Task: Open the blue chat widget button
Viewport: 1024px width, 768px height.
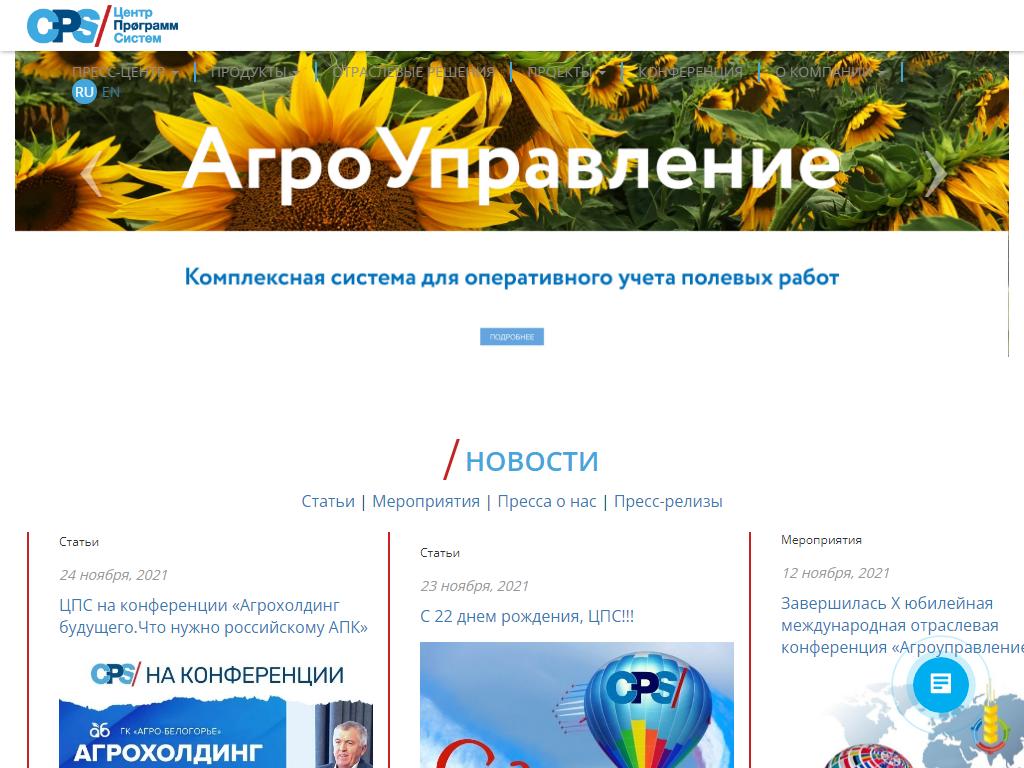Action: tap(940, 685)
